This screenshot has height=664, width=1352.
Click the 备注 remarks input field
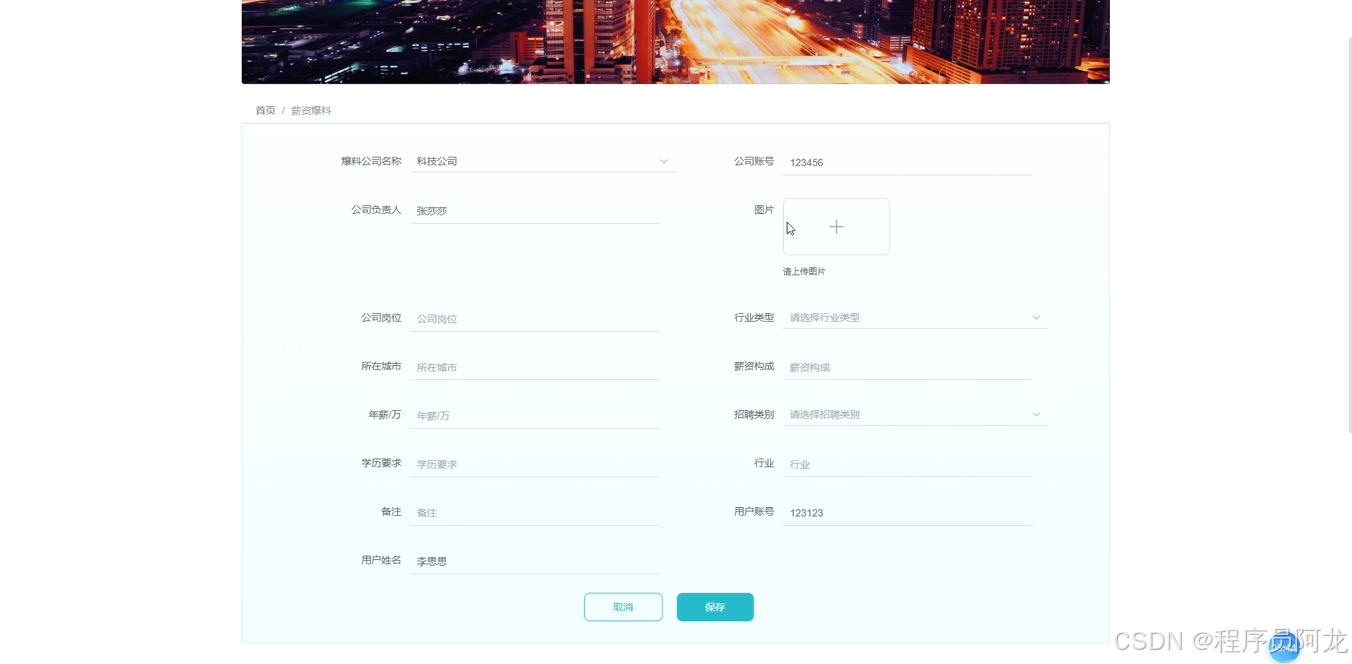[x=535, y=512]
